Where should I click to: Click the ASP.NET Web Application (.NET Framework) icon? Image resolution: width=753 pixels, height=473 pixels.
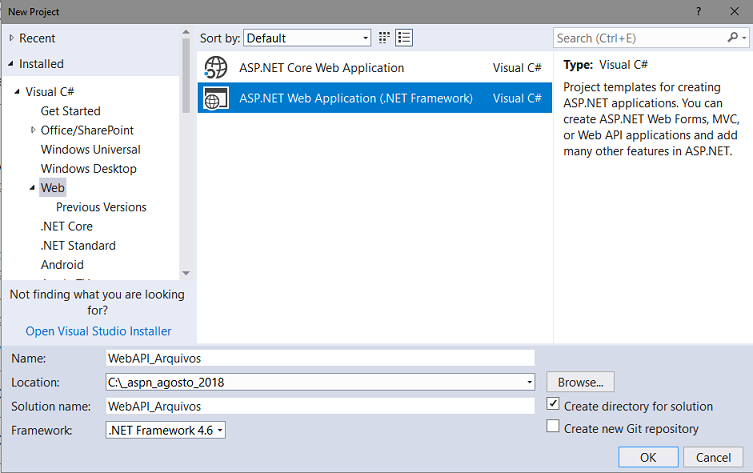(216, 98)
